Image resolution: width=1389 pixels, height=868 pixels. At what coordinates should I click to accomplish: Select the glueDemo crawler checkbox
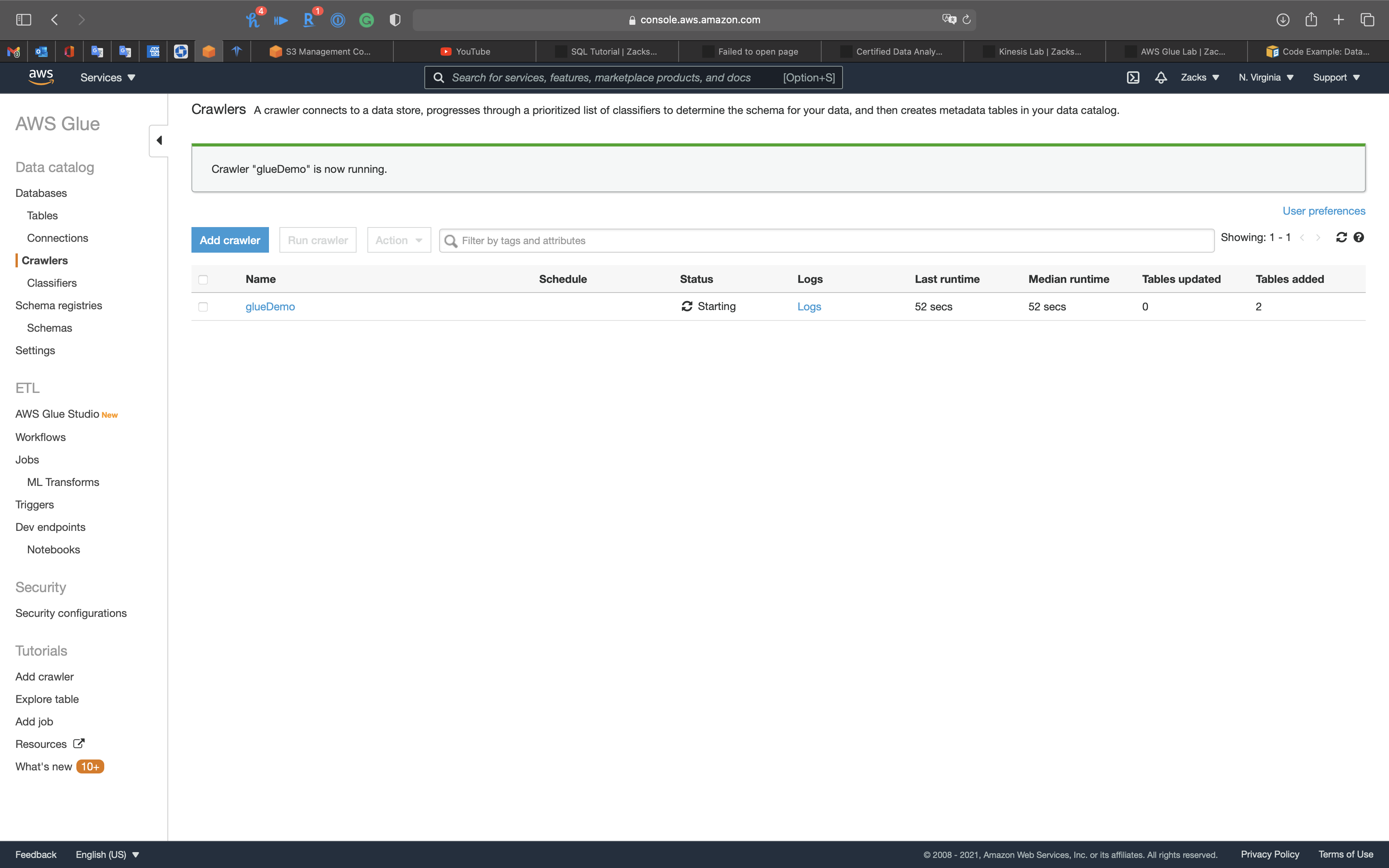pyautogui.click(x=203, y=307)
